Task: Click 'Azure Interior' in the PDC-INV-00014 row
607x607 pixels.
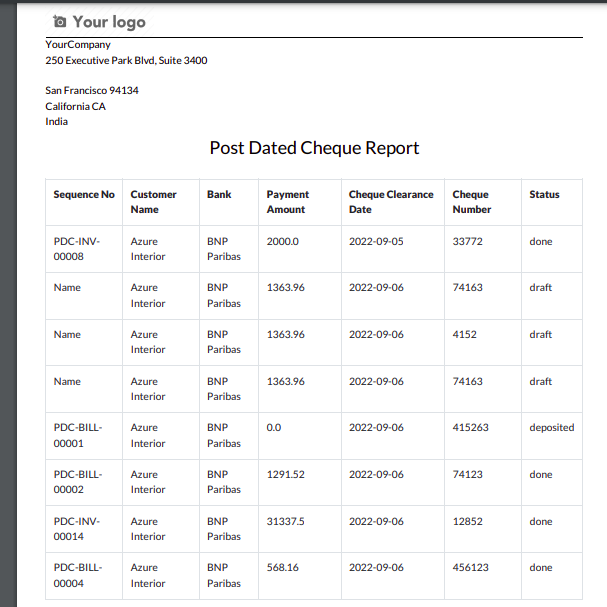Action: pos(148,529)
